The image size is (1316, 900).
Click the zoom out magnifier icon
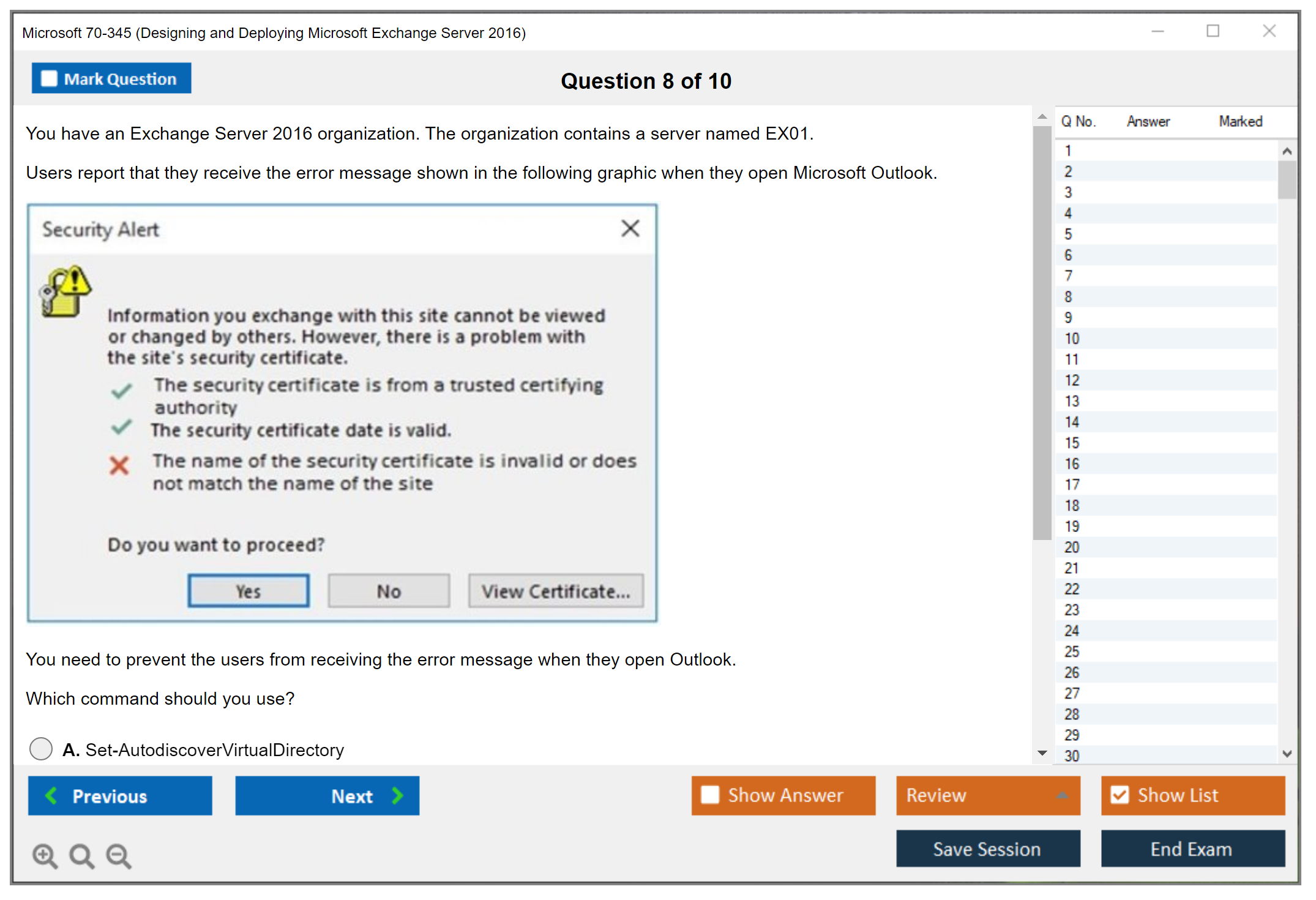click(x=118, y=855)
